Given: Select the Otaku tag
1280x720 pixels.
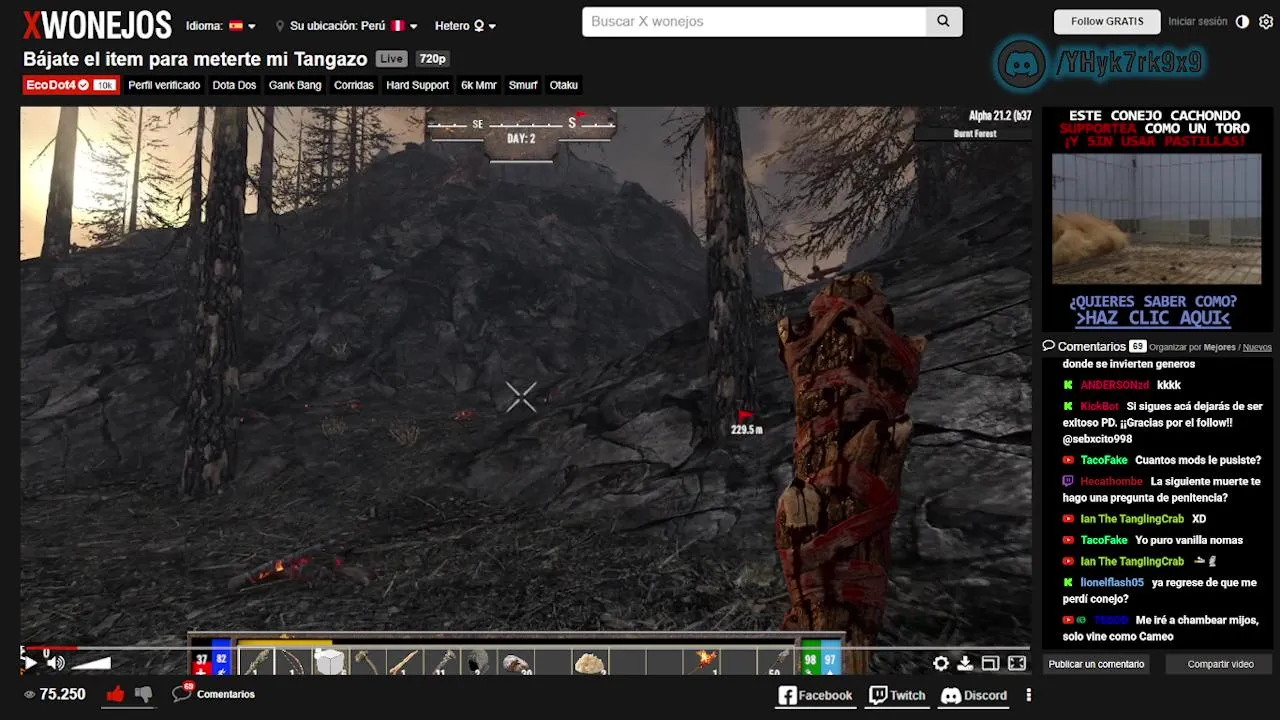Looking at the screenshot, I should pyautogui.click(x=564, y=85).
